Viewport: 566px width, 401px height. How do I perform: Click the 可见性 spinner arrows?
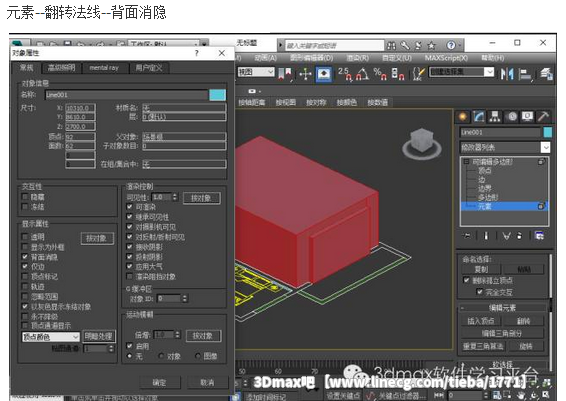pyautogui.click(x=175, y=197)
